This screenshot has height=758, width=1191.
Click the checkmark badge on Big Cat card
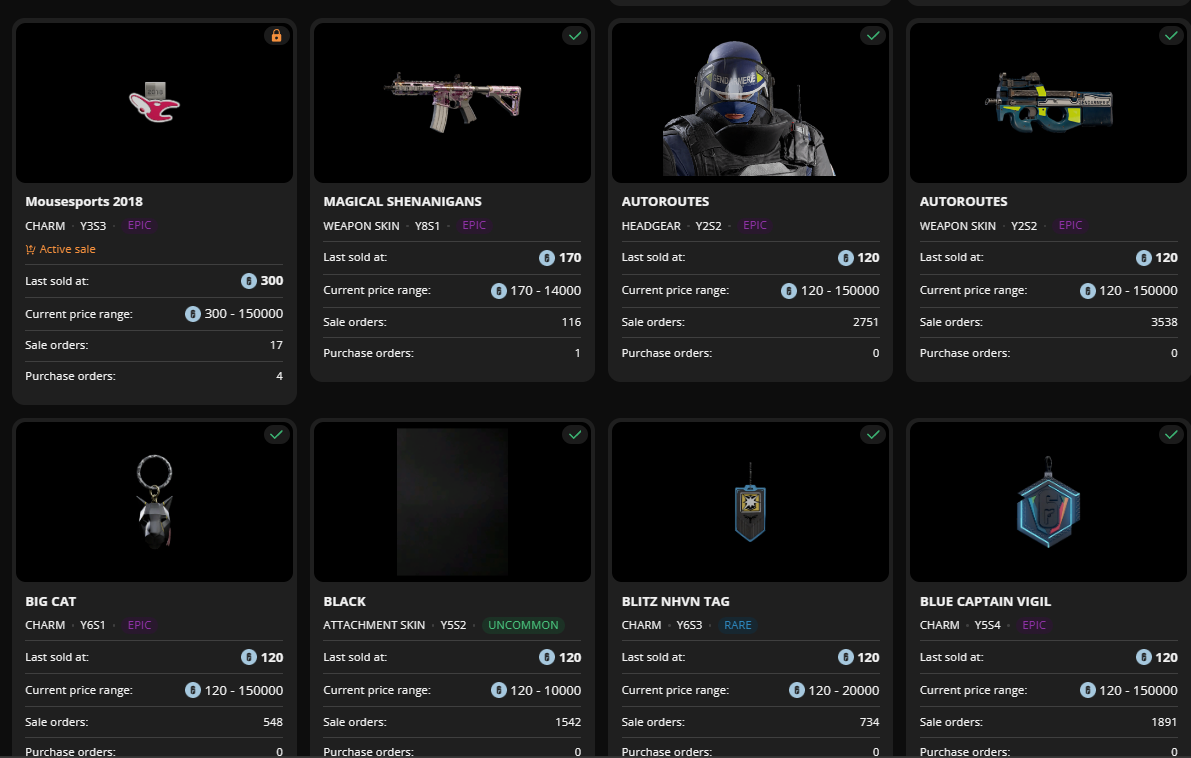(x=277, y=435)
